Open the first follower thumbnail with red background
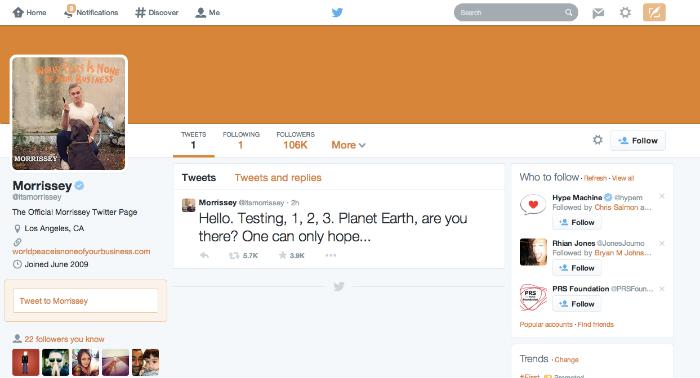Screen dimensions: 700x378 pyautogui.click(x=25, y=362)
